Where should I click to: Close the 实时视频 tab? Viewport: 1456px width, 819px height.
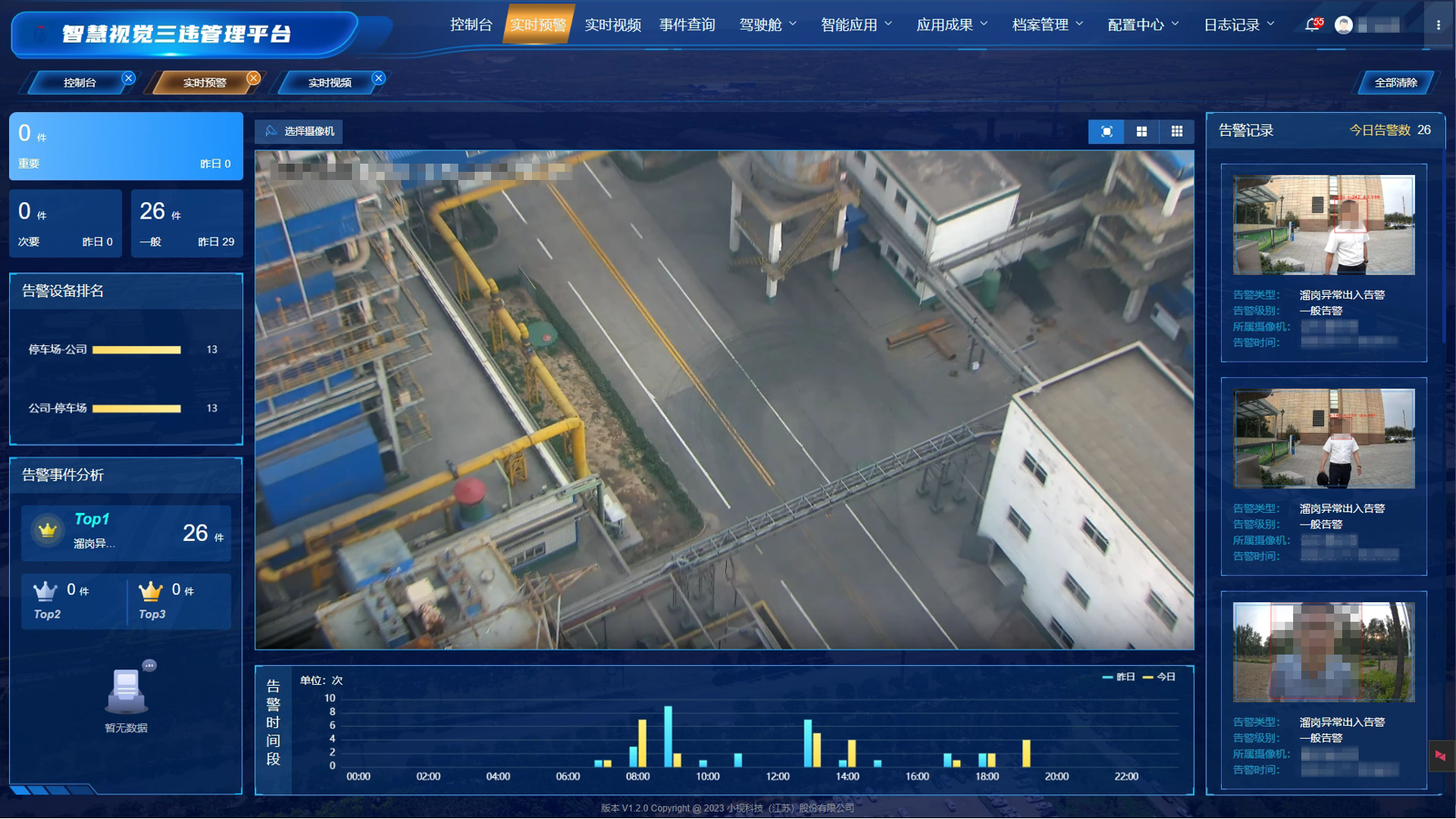tap(378, 79)
